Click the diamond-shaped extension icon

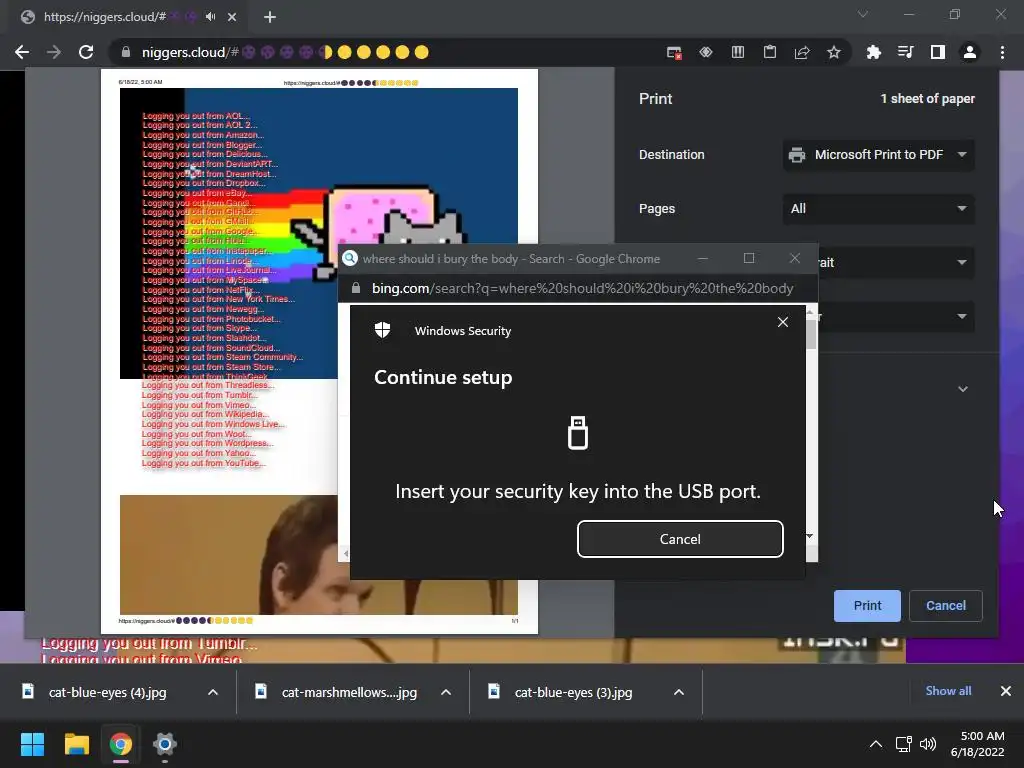pos(706,52)
